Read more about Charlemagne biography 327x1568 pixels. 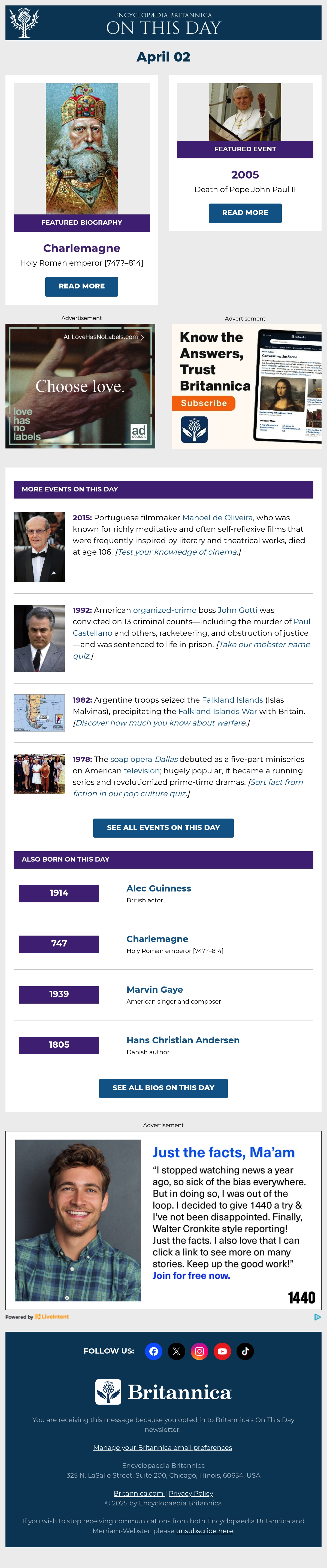pos(82,286)
